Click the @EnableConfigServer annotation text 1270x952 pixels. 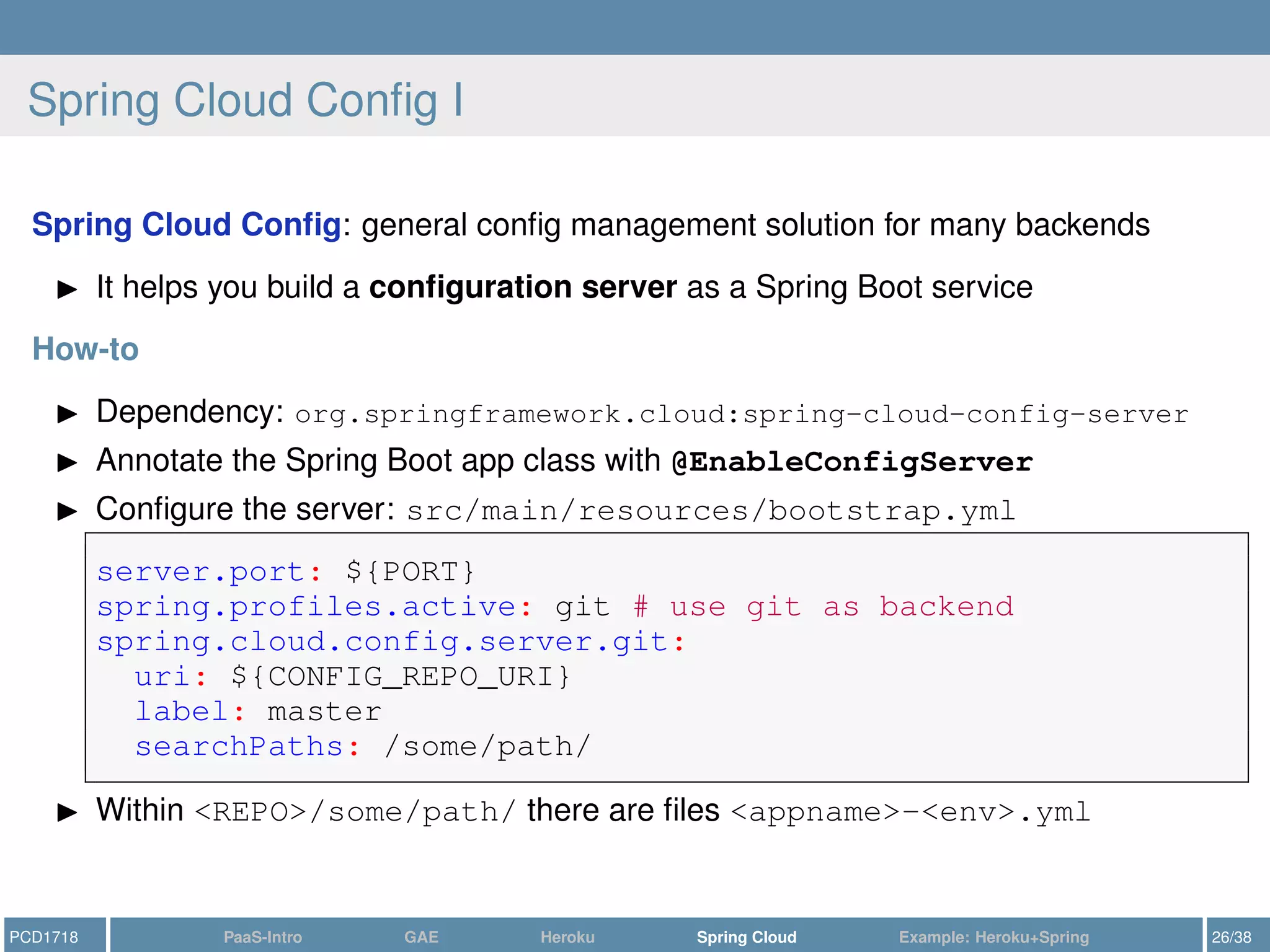pyautogui.click(x=852, y=462)
